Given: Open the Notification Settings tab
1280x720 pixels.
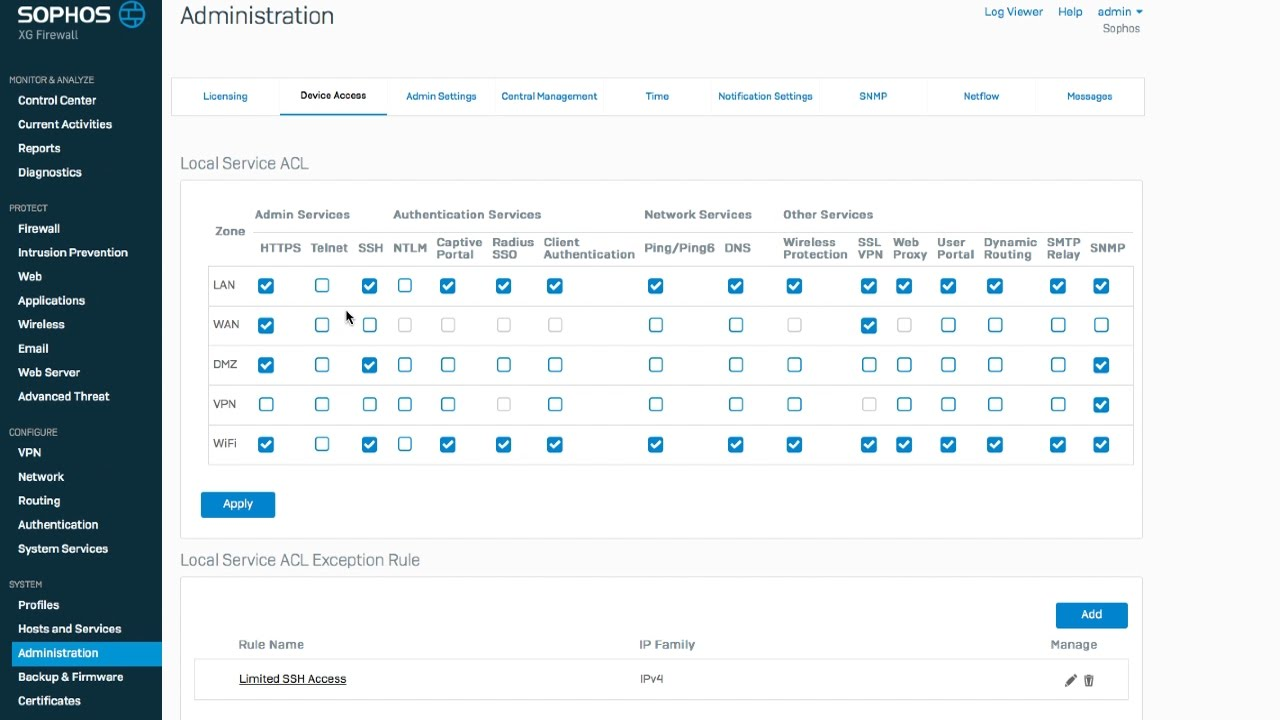Looking at the screenshot, I should [x=765, y=96].
